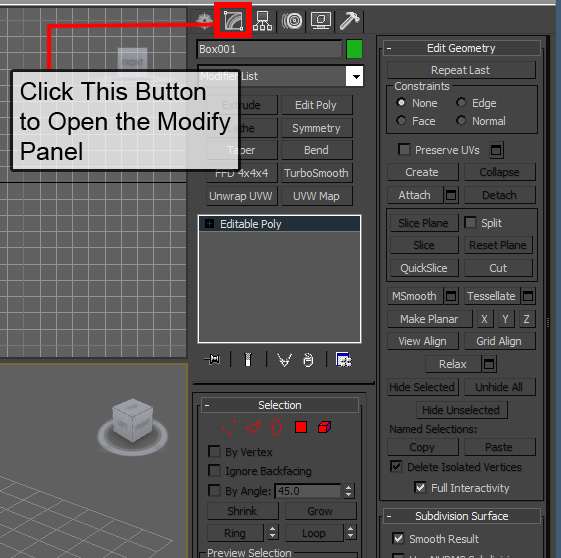Viewport: 561px width, 558px height.
Task: Enable the By Vertex checkbox
Action: (x=214, y=452)
